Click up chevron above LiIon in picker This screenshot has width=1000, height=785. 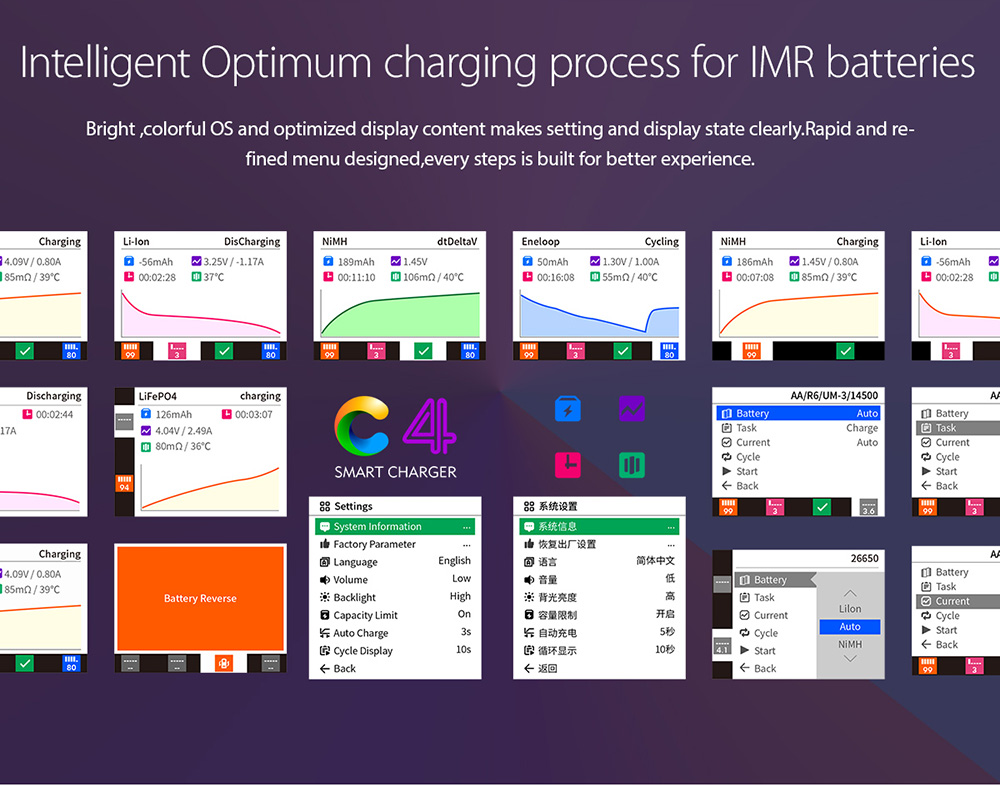pos(849,593)
